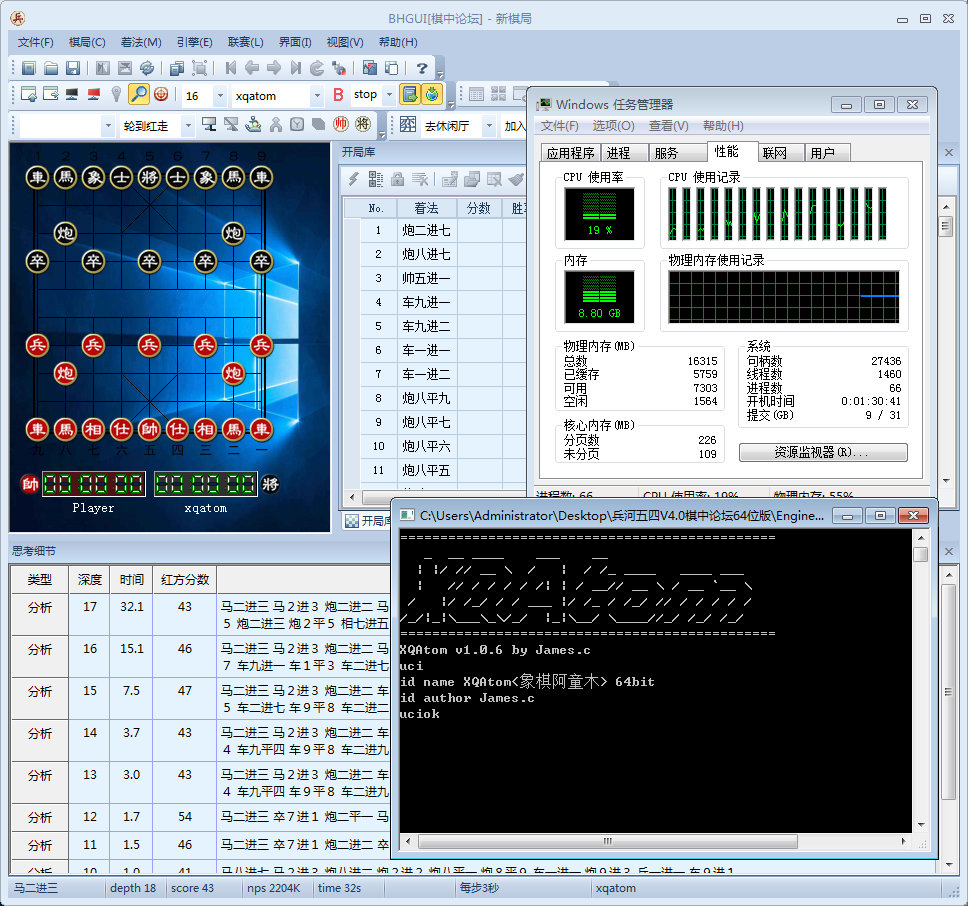Click the 资源监视器(R)... button

823,452
